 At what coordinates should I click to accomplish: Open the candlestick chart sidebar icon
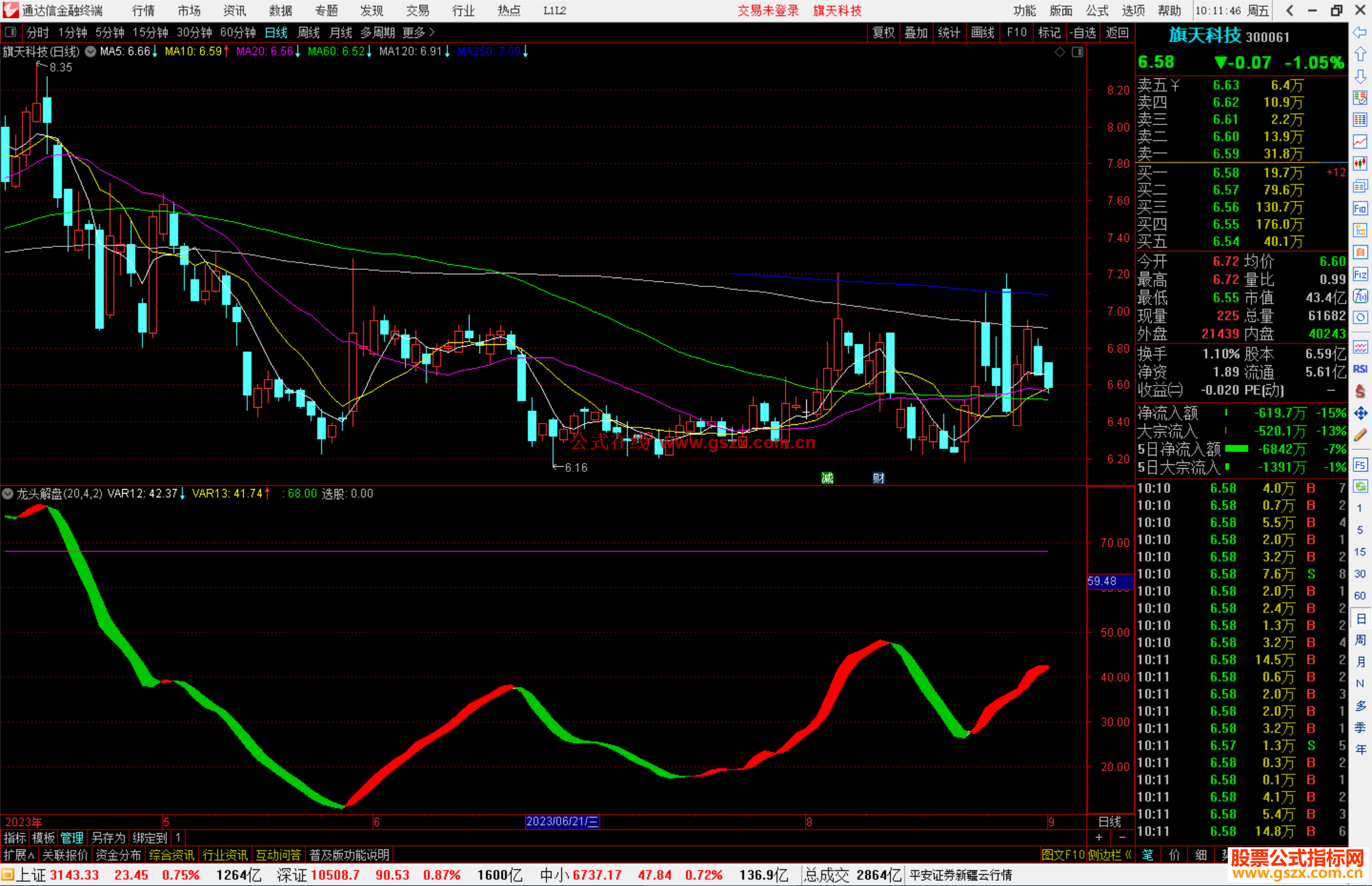[x=1360, y=163]
